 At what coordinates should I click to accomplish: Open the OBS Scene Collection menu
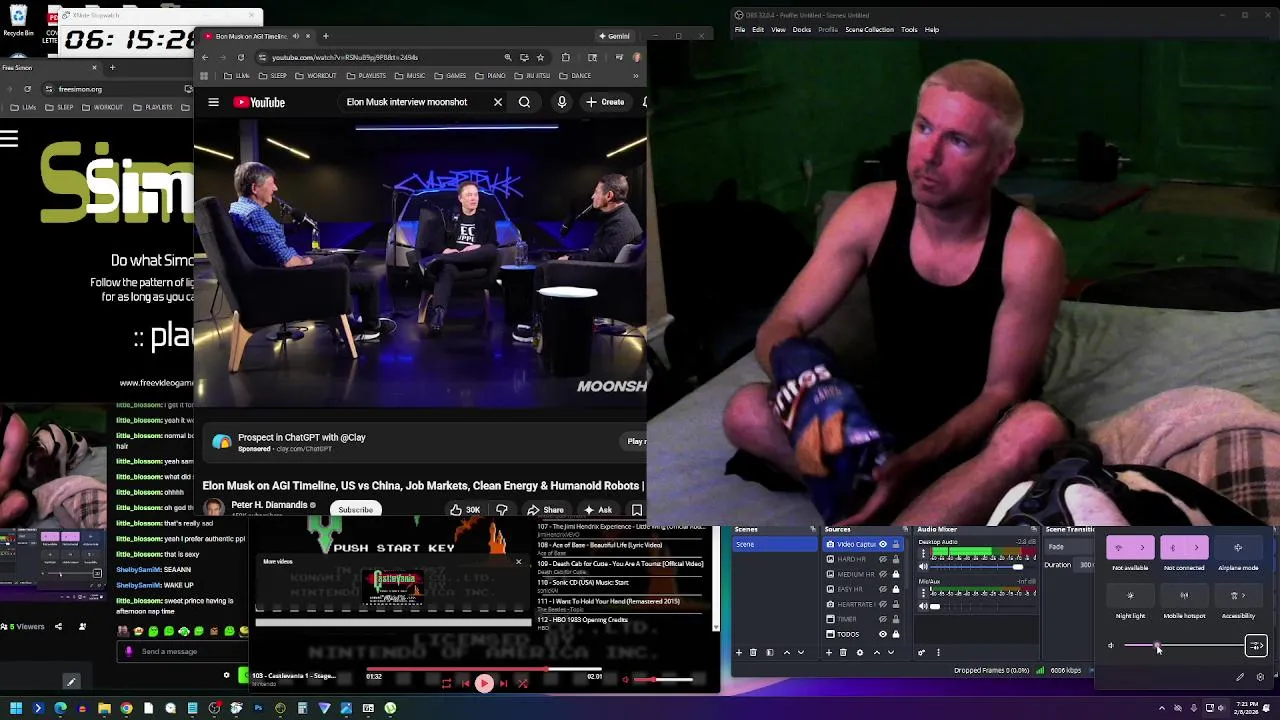[869, 30]
